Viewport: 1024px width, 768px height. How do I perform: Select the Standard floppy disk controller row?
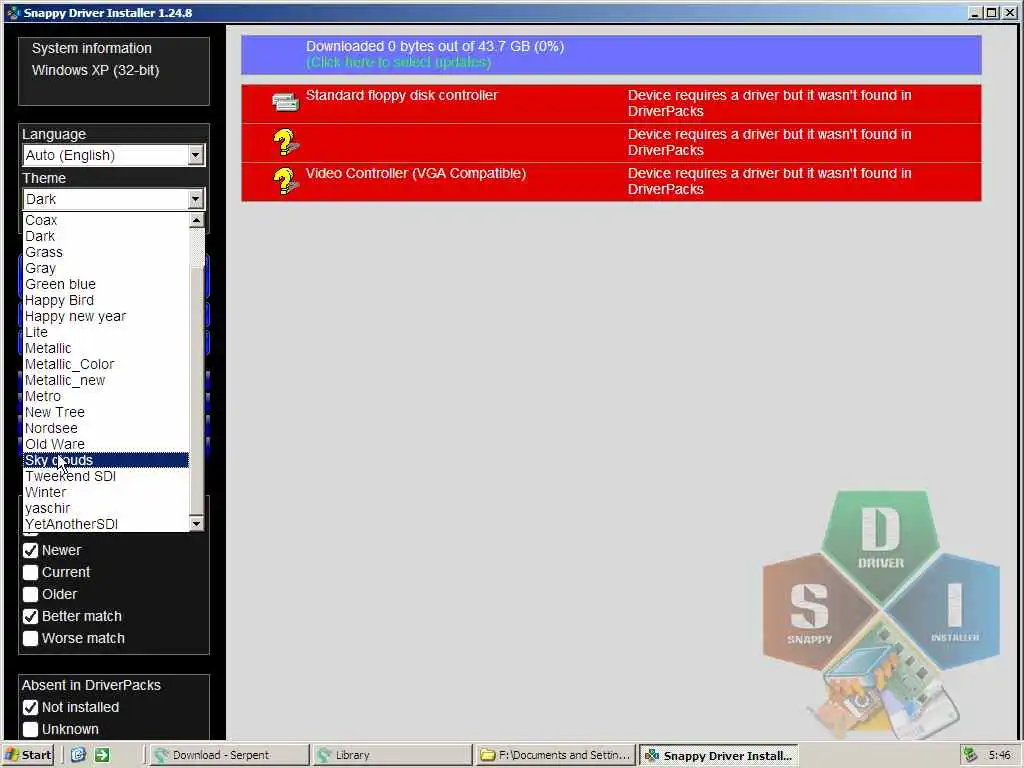(x=611, y=103)
